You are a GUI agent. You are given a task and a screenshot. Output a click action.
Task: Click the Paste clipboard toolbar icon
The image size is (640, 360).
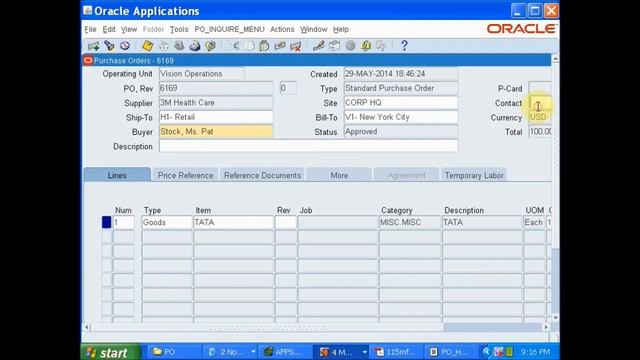click(264, 46)
